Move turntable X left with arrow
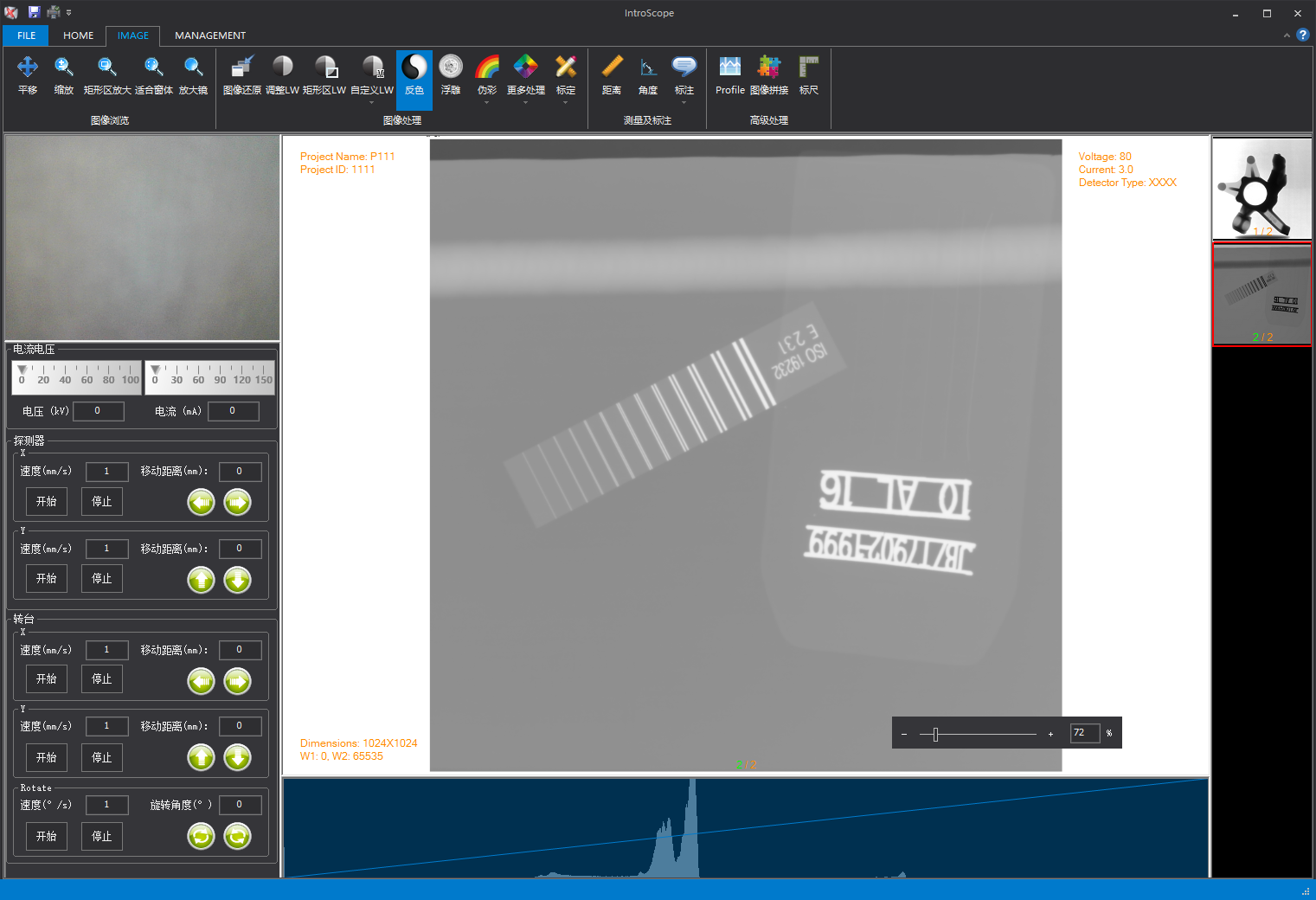This screenshot has height=900, width=1316. pos(202,681)
